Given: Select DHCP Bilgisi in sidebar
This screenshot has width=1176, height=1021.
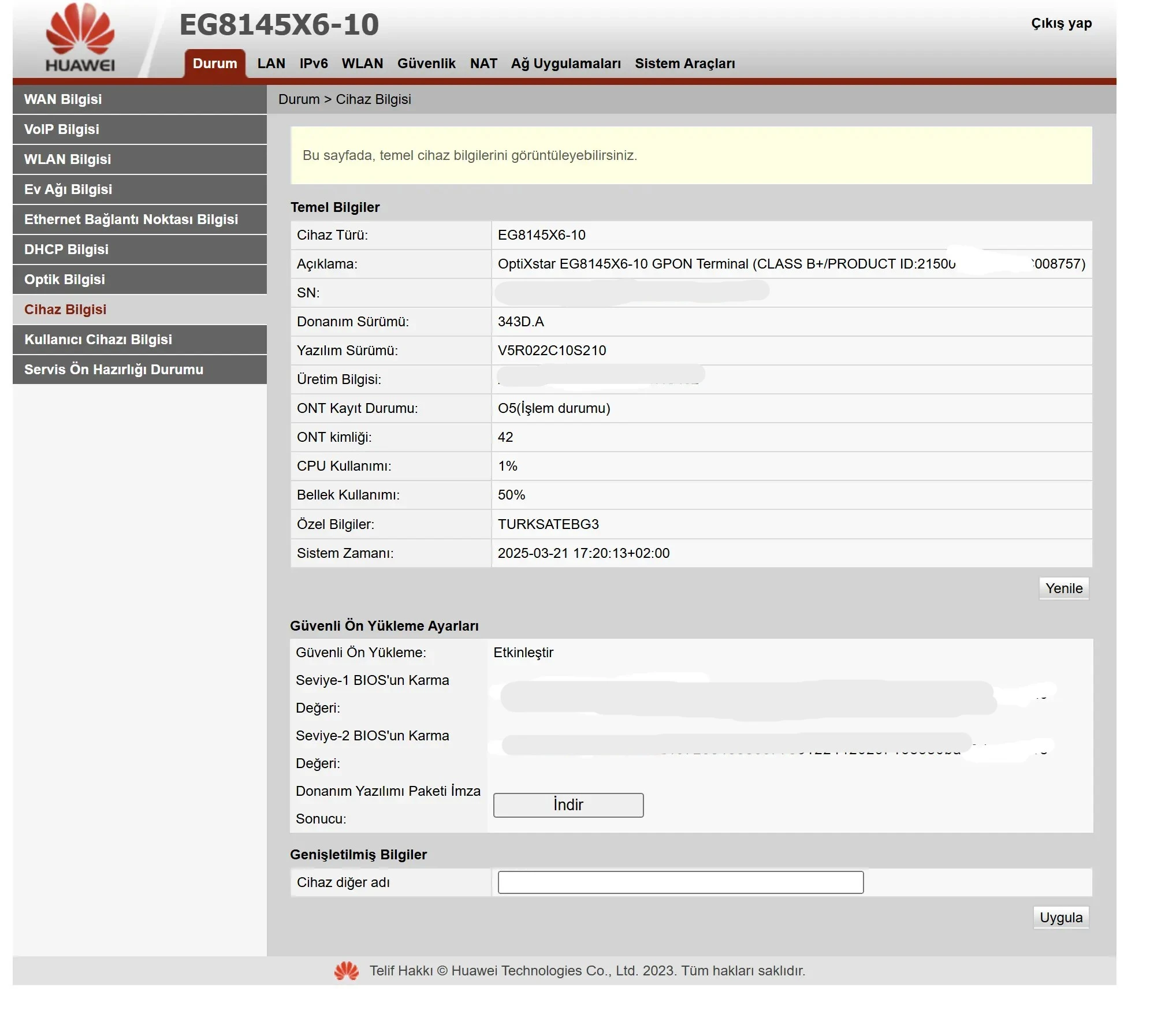Looking at the screenshot, I should click(140, 249).
